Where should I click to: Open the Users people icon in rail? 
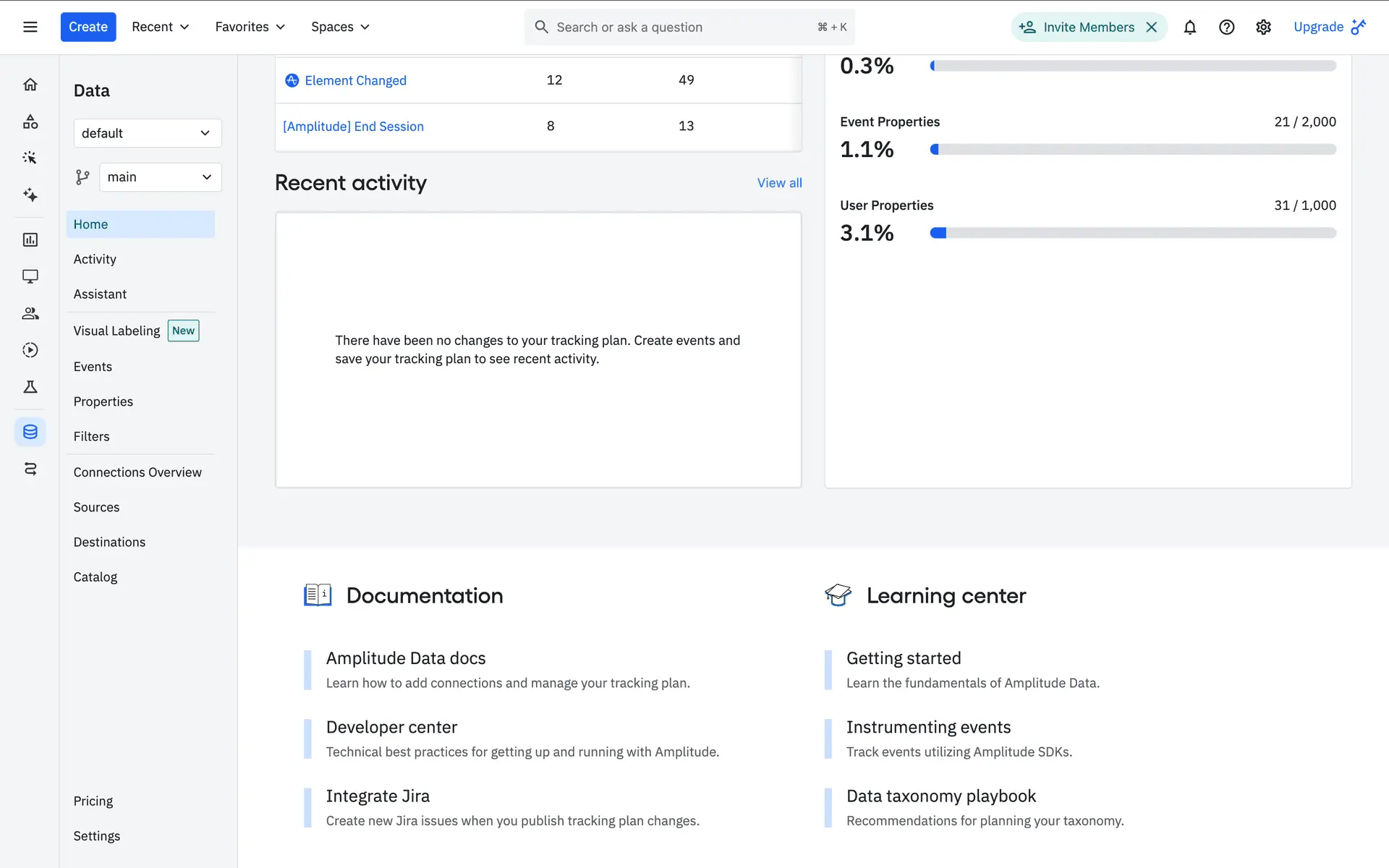coord(30,313)
